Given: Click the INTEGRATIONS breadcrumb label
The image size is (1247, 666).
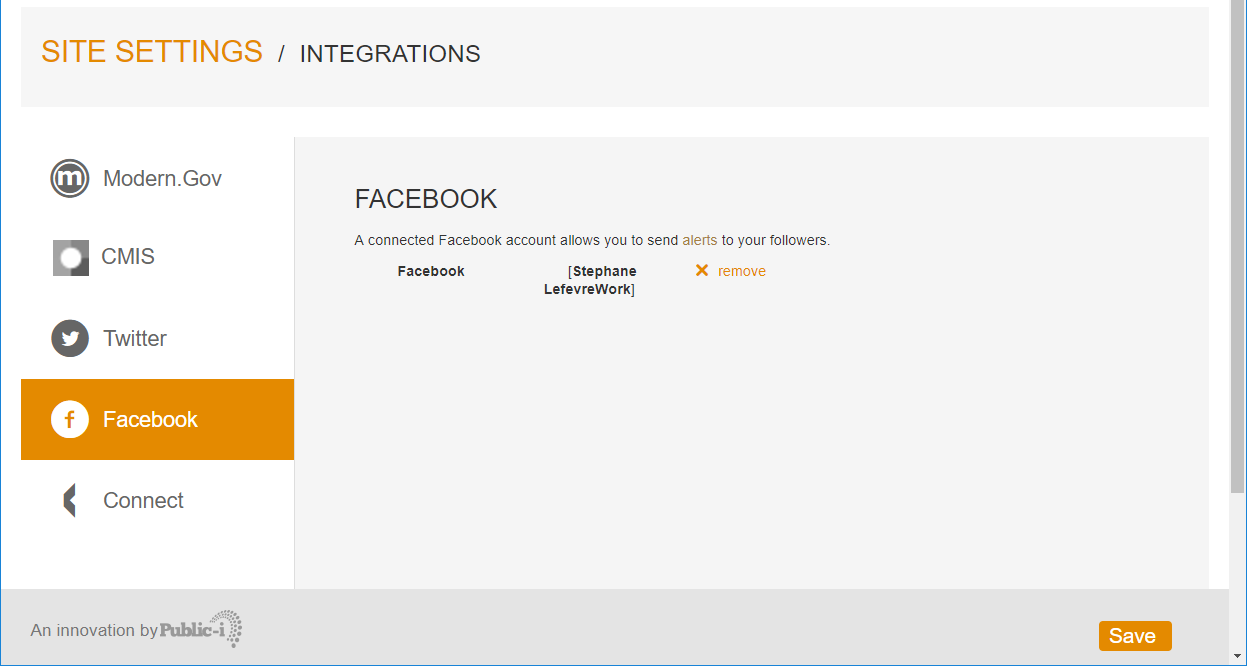Looking at the screenshot, I should [390, 53].
